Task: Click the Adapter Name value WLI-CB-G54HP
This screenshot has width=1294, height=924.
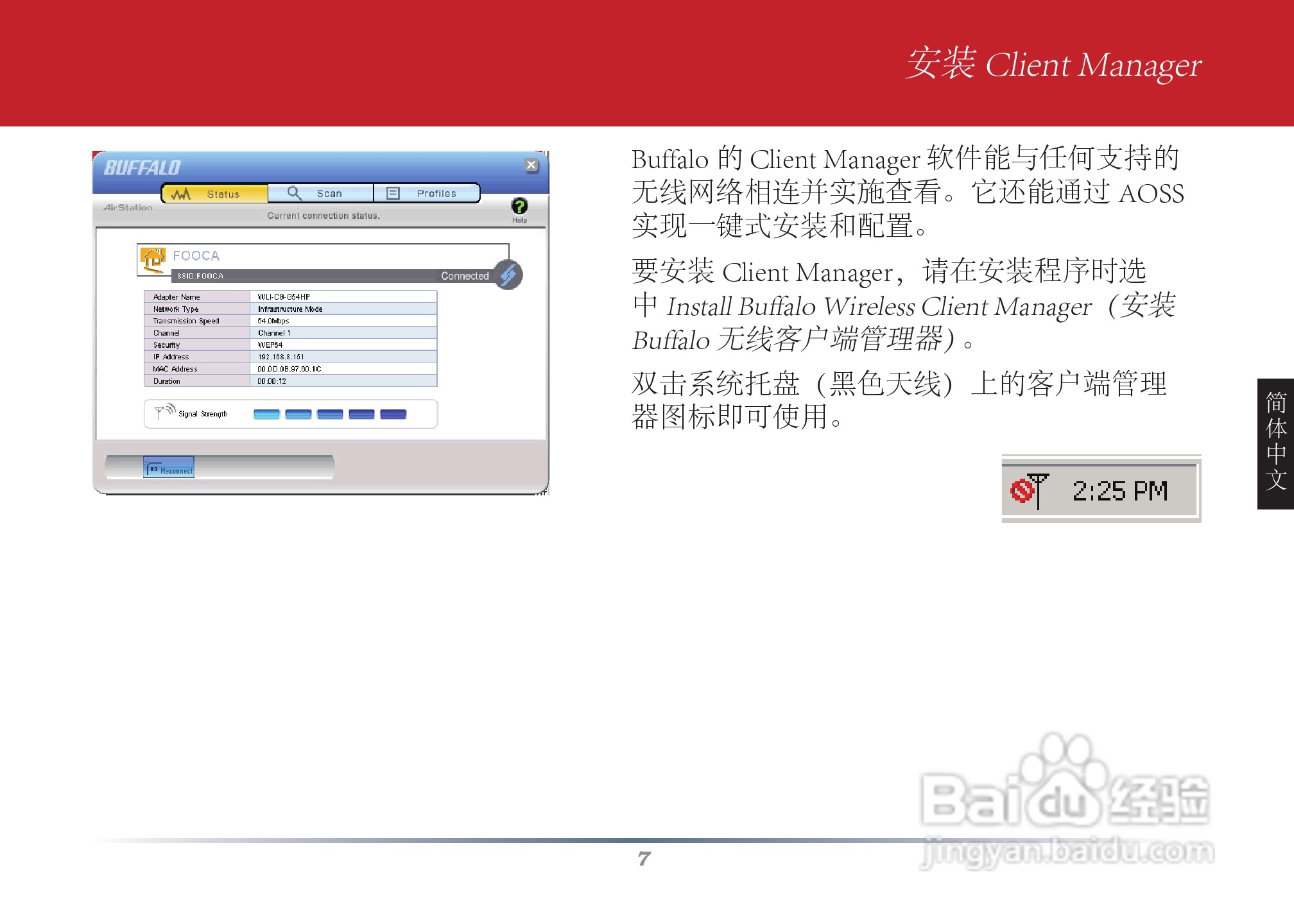Action: [x=284, y=297]
